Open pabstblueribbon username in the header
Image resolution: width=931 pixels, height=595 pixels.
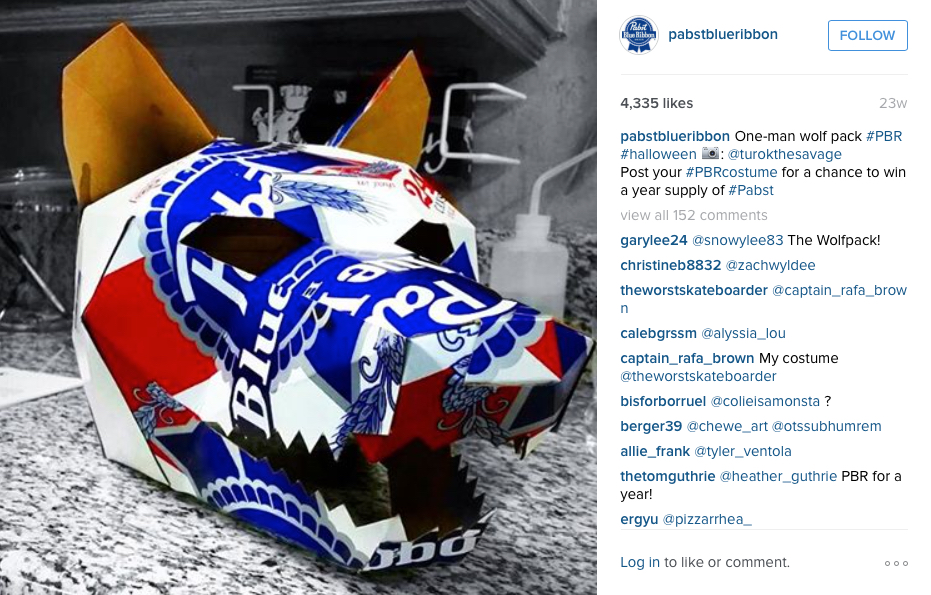[723, 34]
